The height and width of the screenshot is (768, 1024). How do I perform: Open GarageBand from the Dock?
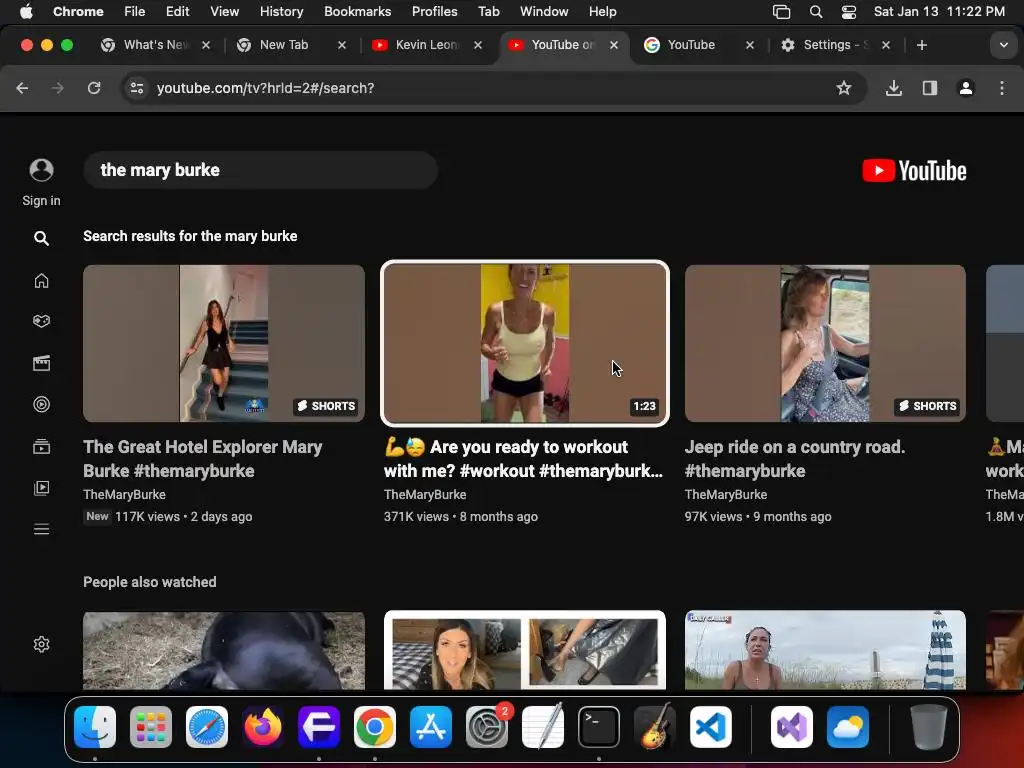click(x=655, y=727)
